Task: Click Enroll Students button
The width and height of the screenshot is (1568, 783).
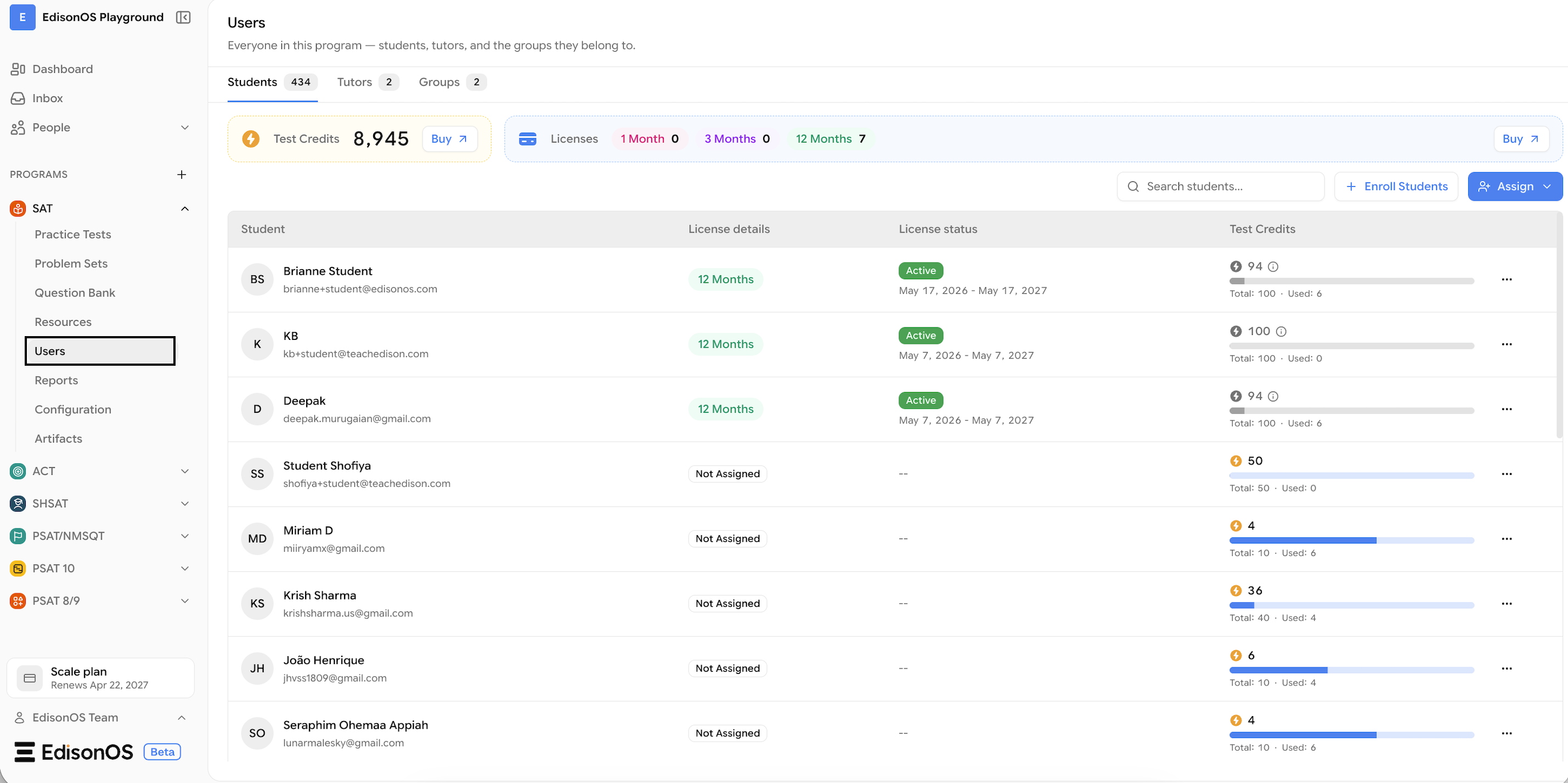Action: [x=1396, y=186]
